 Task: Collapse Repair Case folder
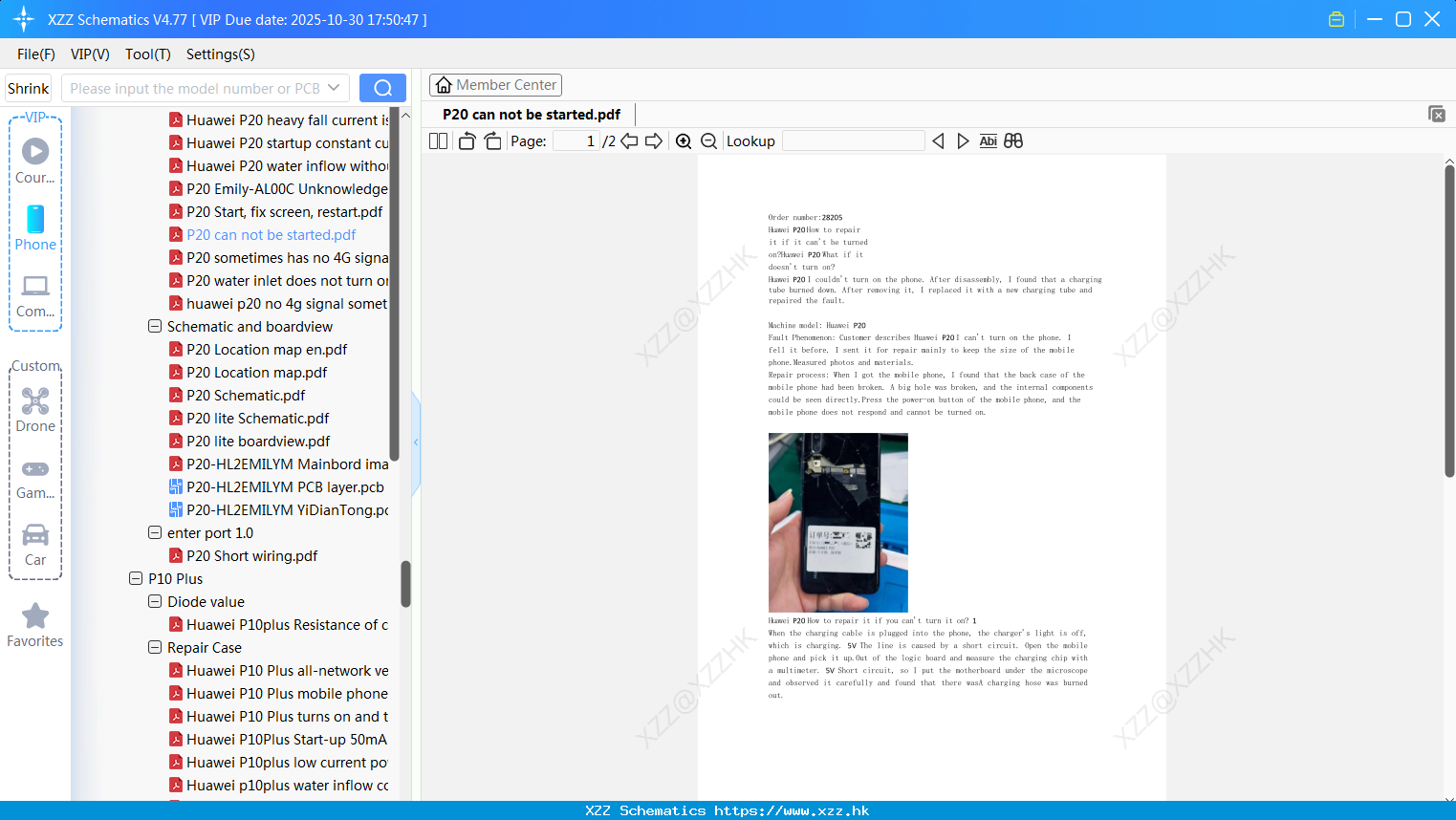[155, 647]
